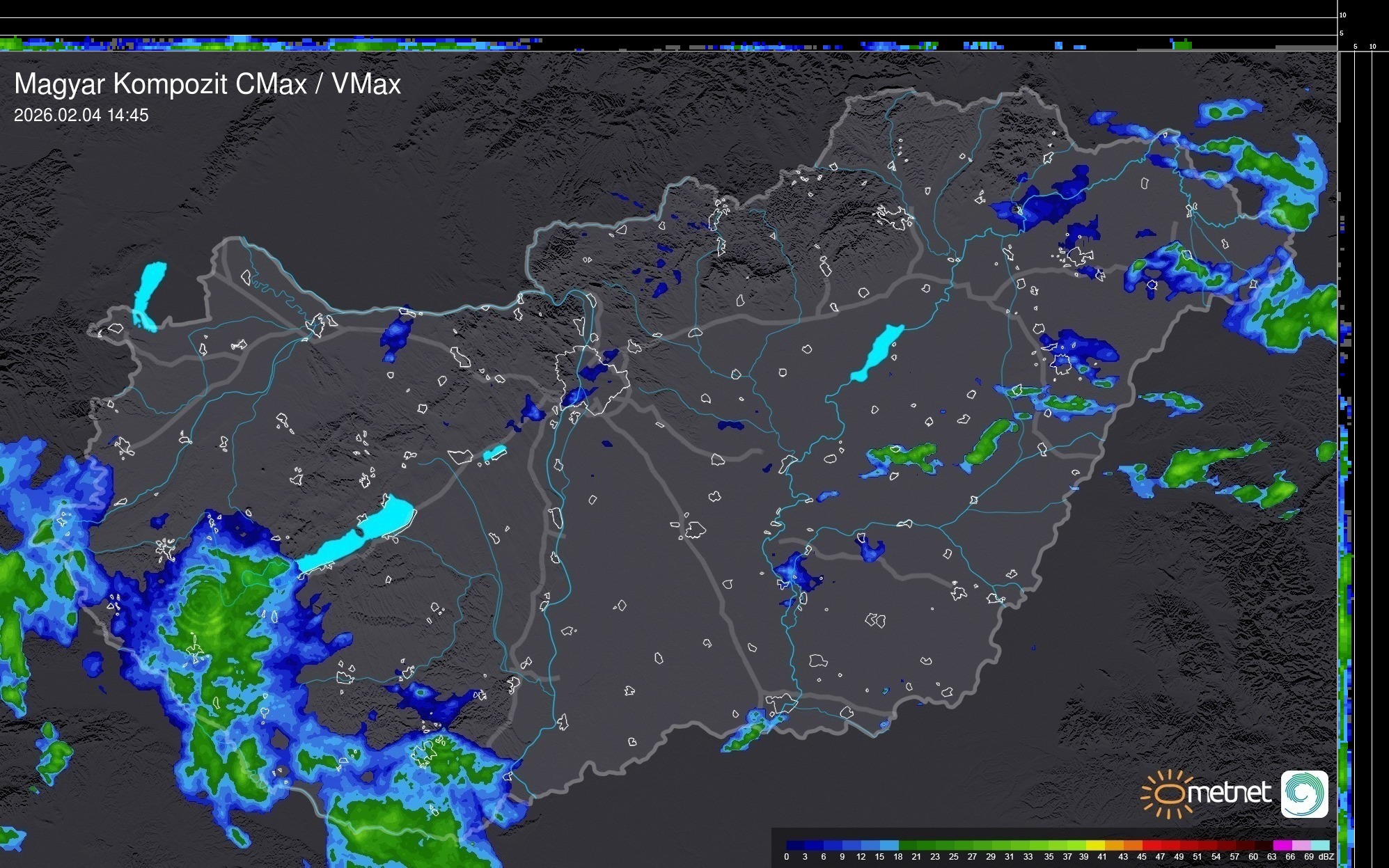Click the magenta 63 dBZ legend swatch
The width and height of the screenshot is (1389, 868).
(1282, 845)
